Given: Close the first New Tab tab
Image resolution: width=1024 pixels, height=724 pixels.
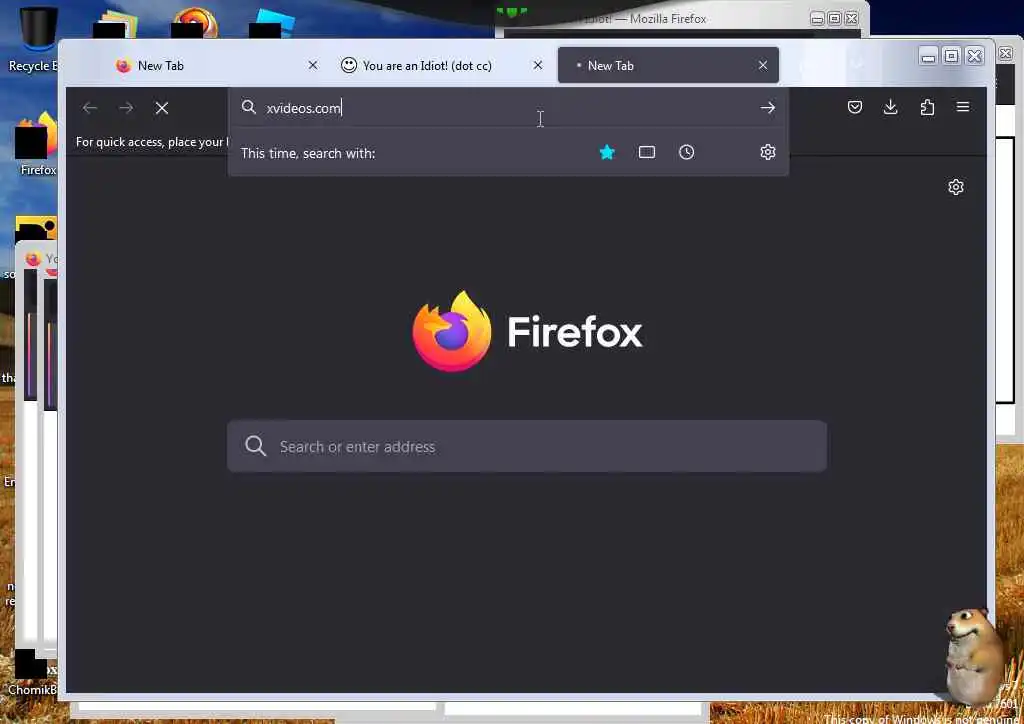Looking at the screenshot, I should pyautogui.click(x=313, y=65).
